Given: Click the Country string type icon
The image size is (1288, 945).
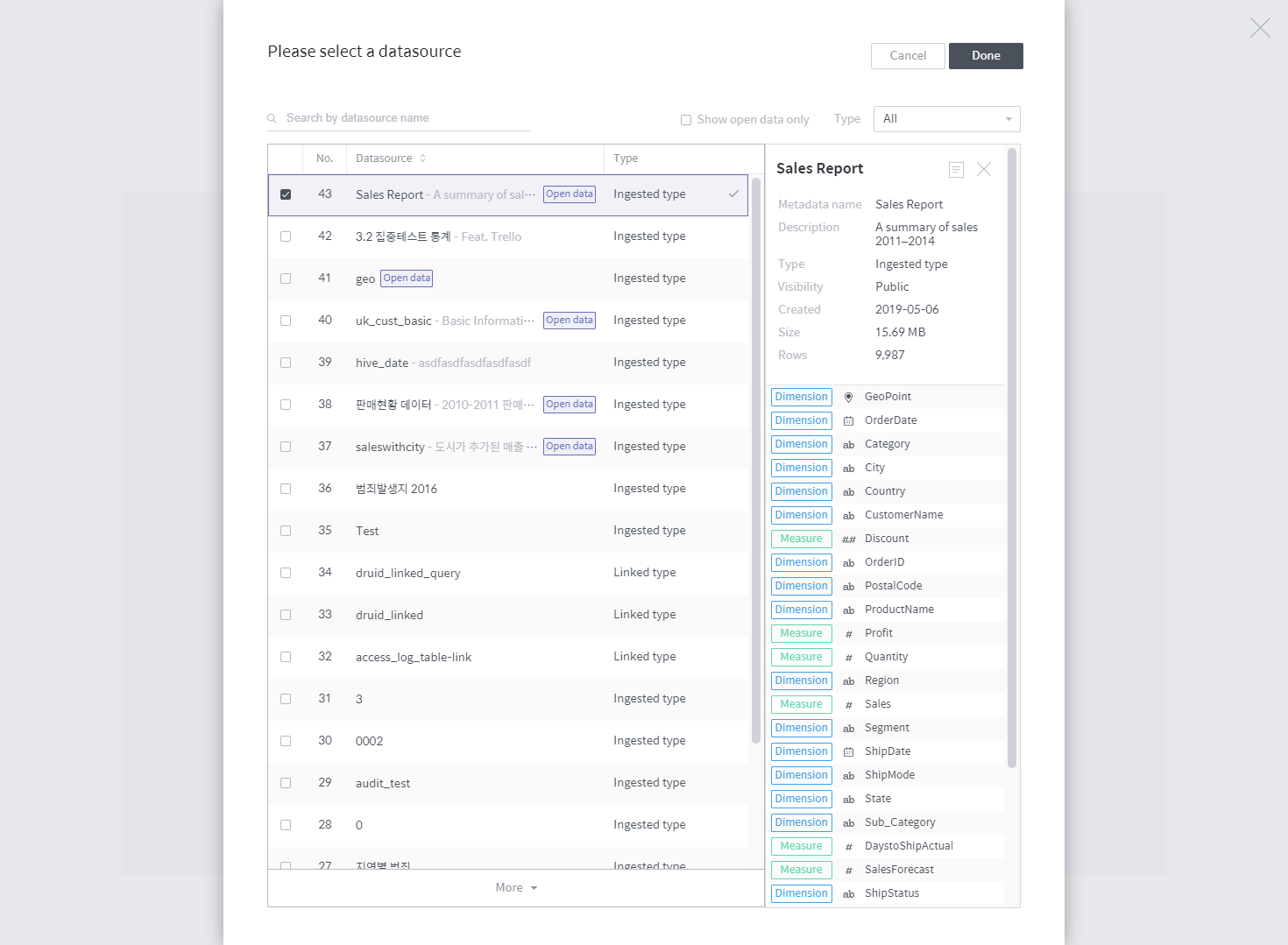Looking at the screenshot, I should [848, 492].
